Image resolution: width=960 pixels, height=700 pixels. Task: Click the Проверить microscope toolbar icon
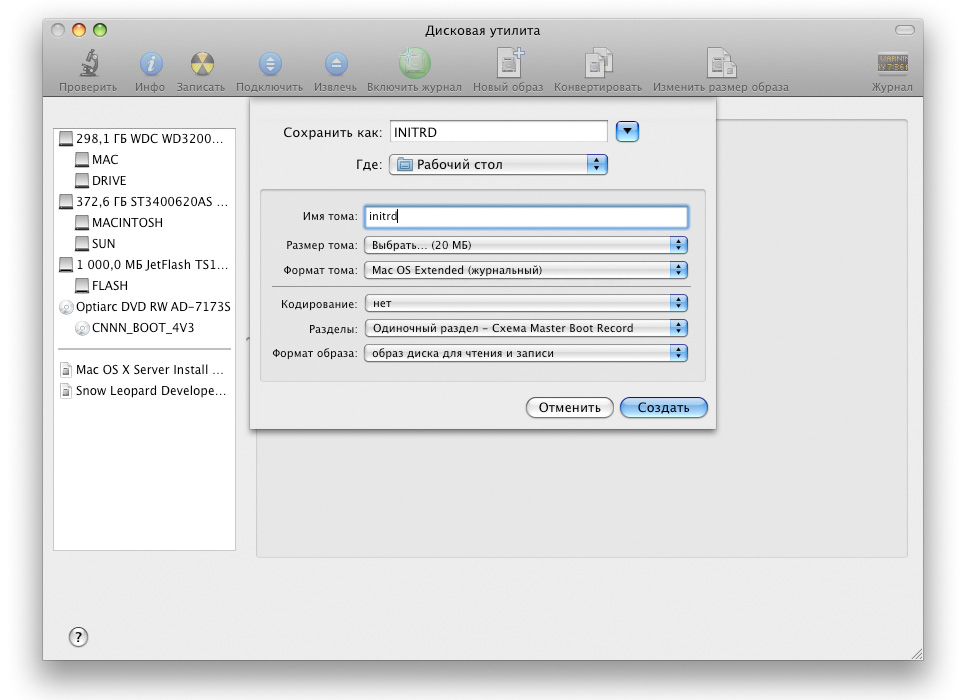pyautogui.click(x=88, y=65)
